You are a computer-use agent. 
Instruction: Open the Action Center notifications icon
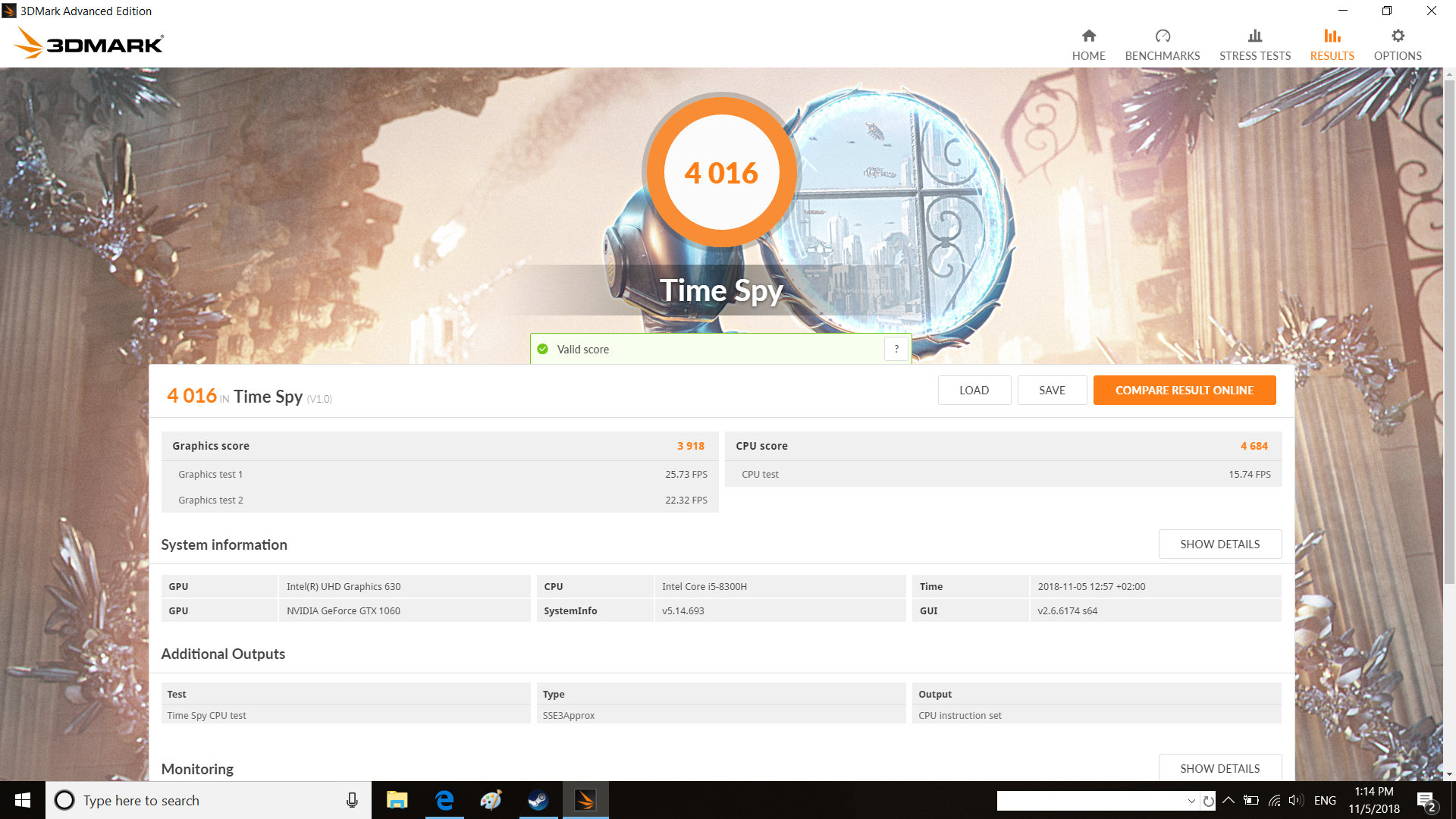[x=1426, y=800]
